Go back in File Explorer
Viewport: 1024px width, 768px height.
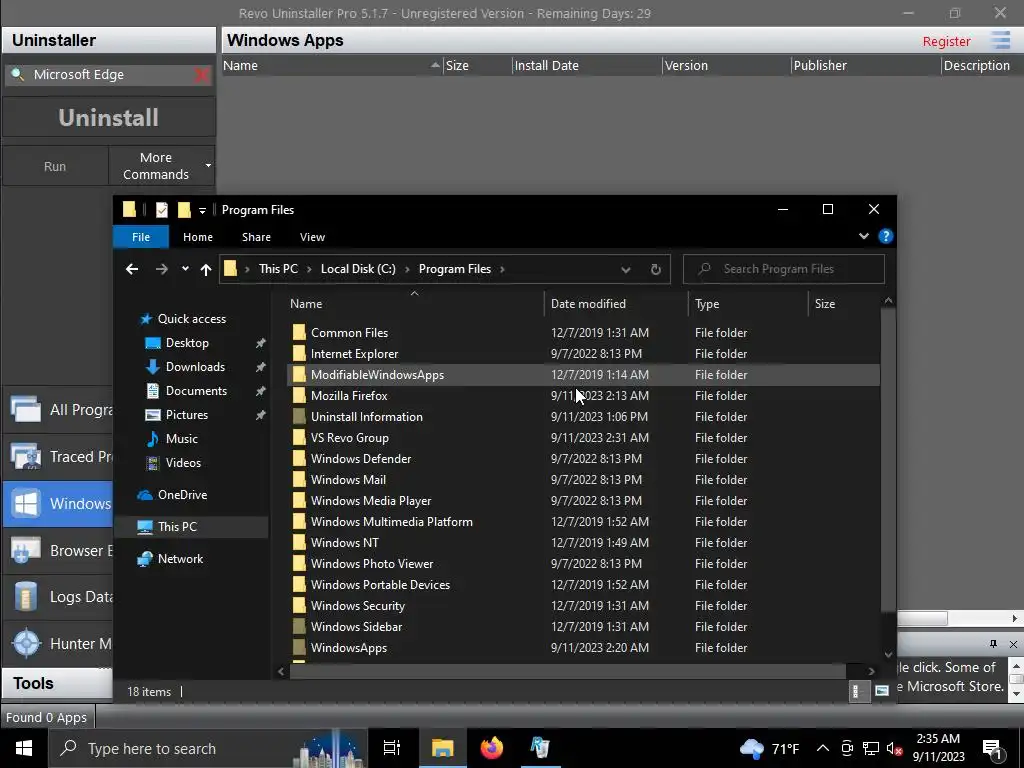click(x=132, y=269)
